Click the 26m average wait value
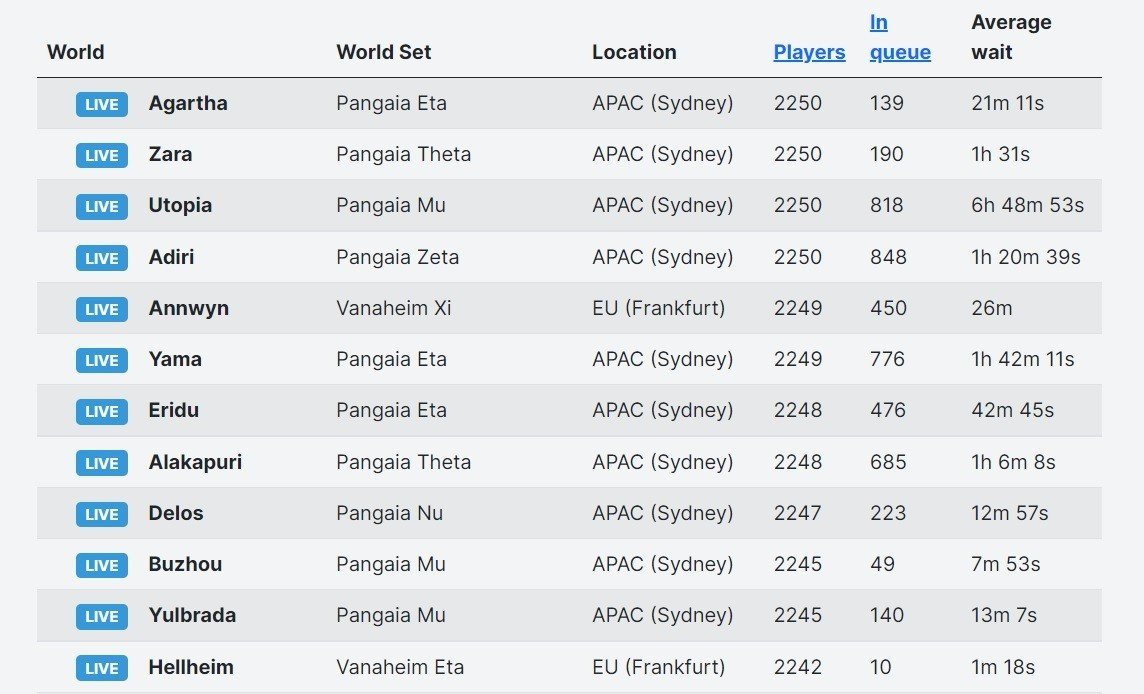This screenshot has height=694, width=1144. [992, 308]
